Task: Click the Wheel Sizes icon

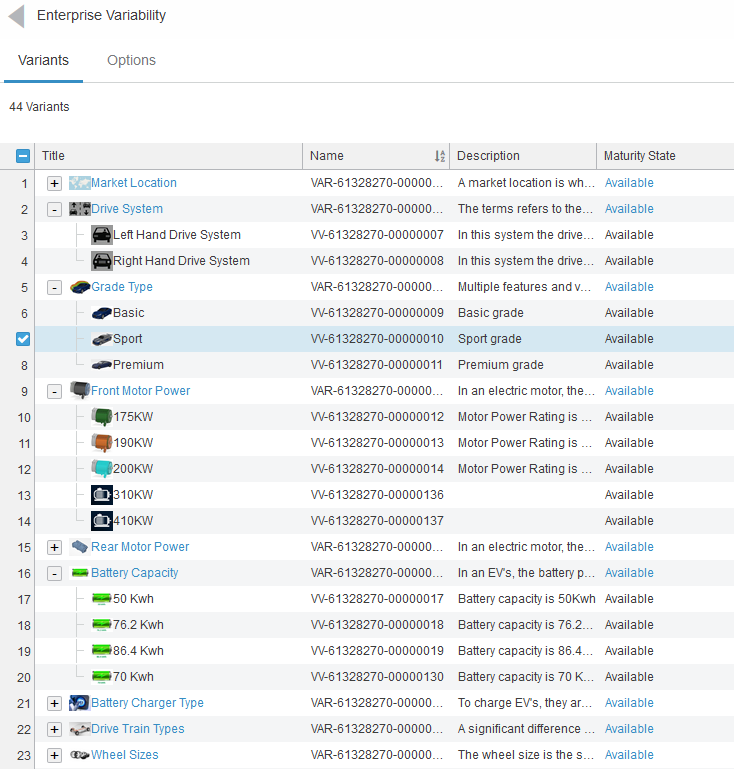Action: (79, 755)
